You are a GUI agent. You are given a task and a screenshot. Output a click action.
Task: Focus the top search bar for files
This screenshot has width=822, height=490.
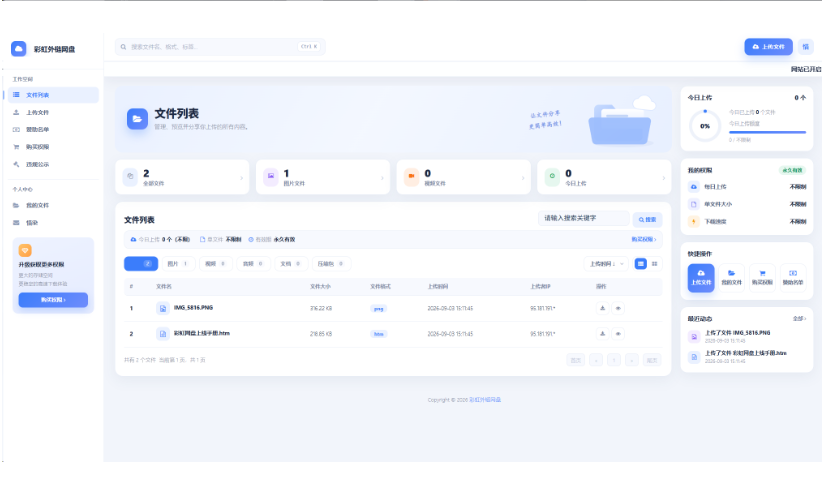click(x=220, y=47)
